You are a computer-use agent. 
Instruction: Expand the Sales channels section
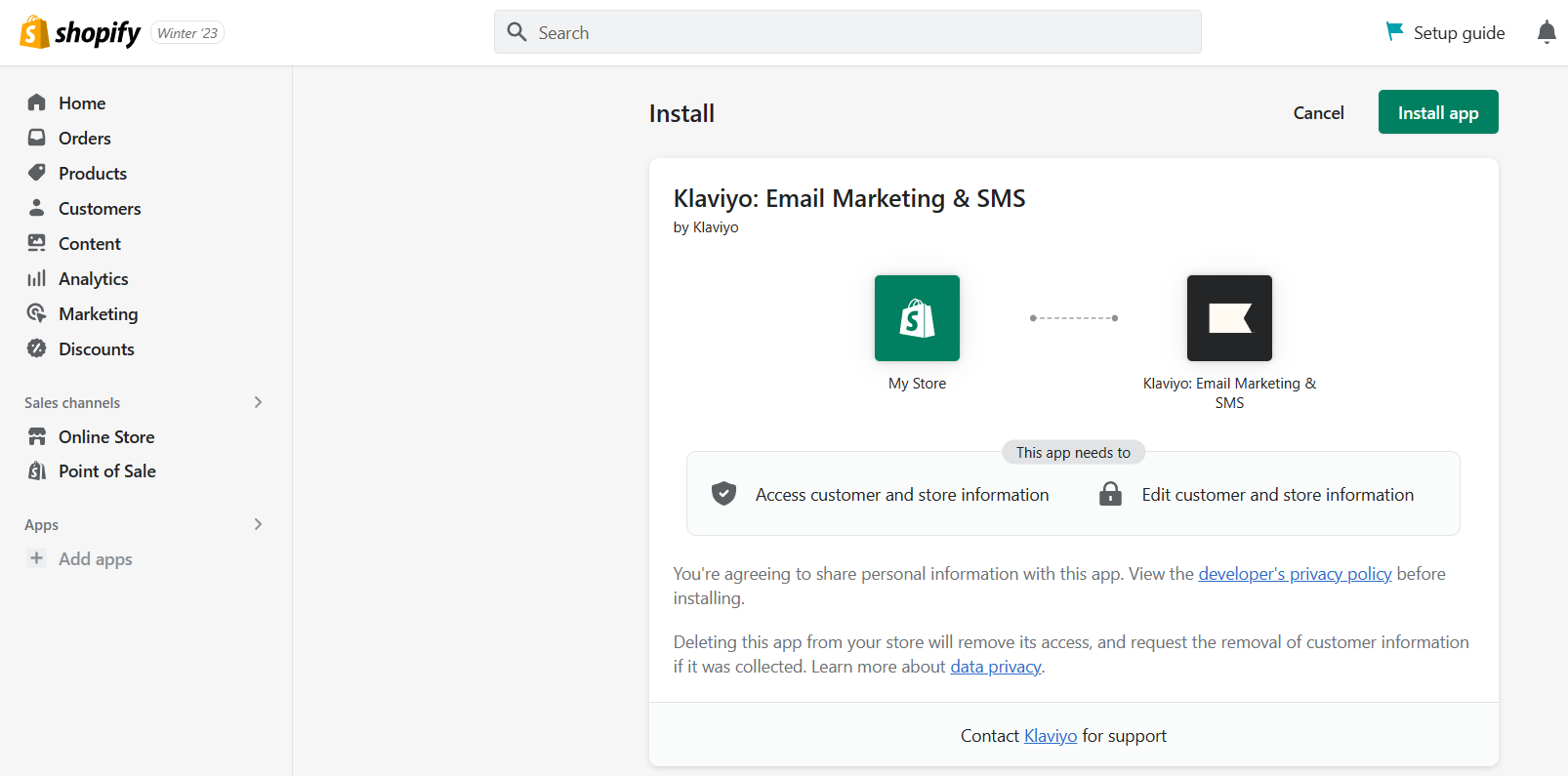click(x=258, y=402)
